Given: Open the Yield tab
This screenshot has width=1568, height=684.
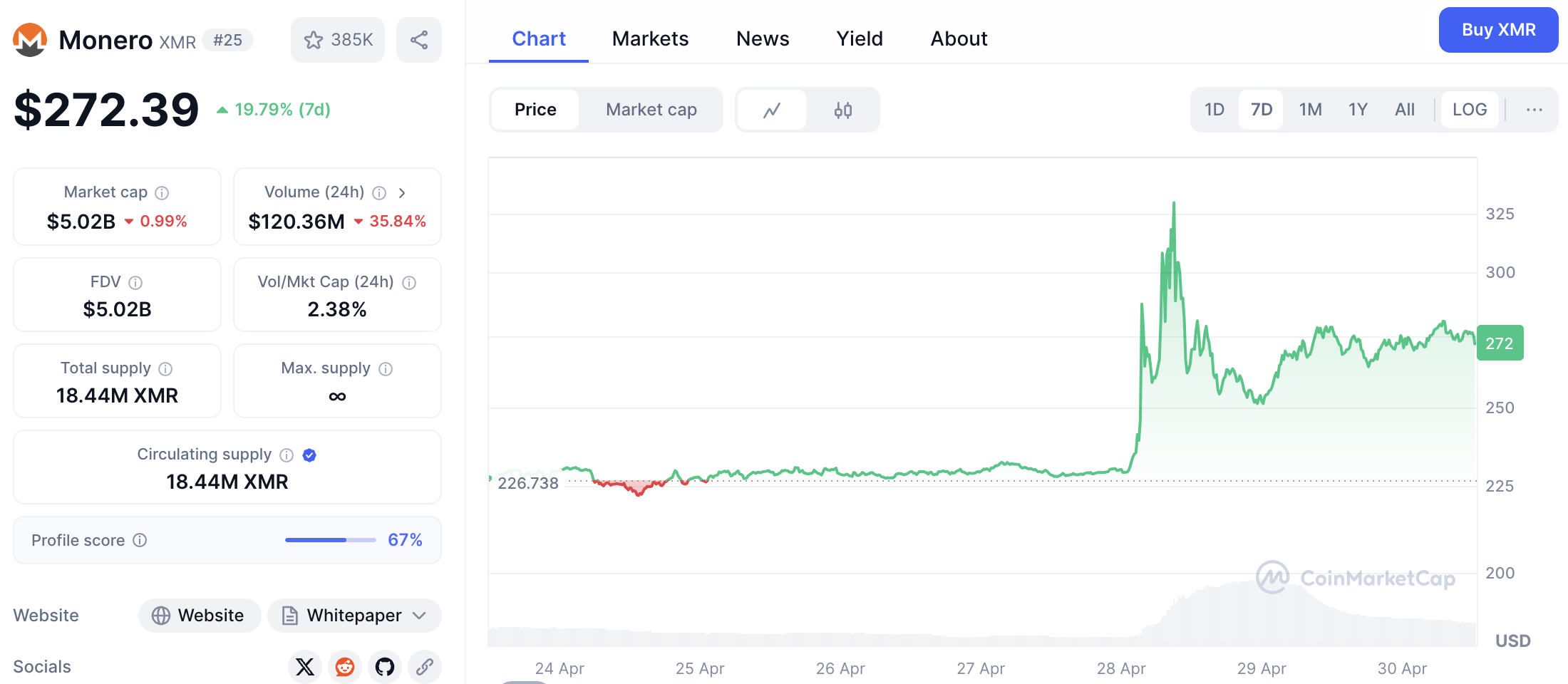Looking at the screenshot, I should (x=860, y=38).
